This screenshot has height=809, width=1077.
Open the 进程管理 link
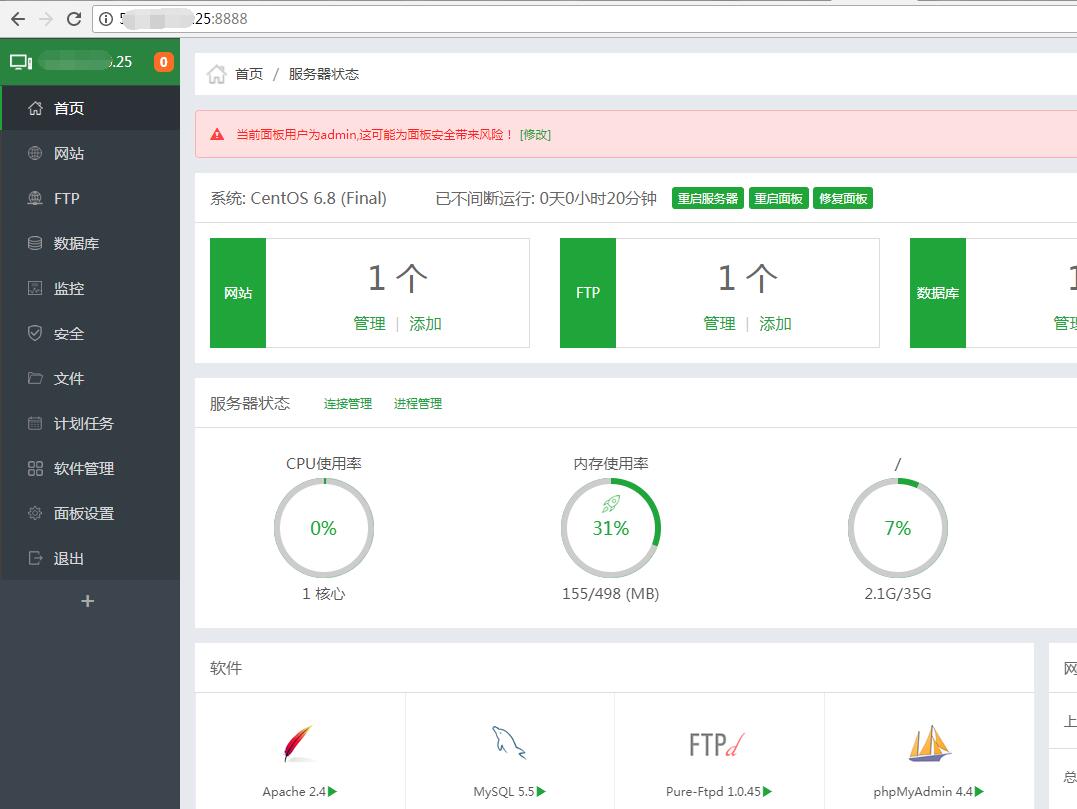418,404
